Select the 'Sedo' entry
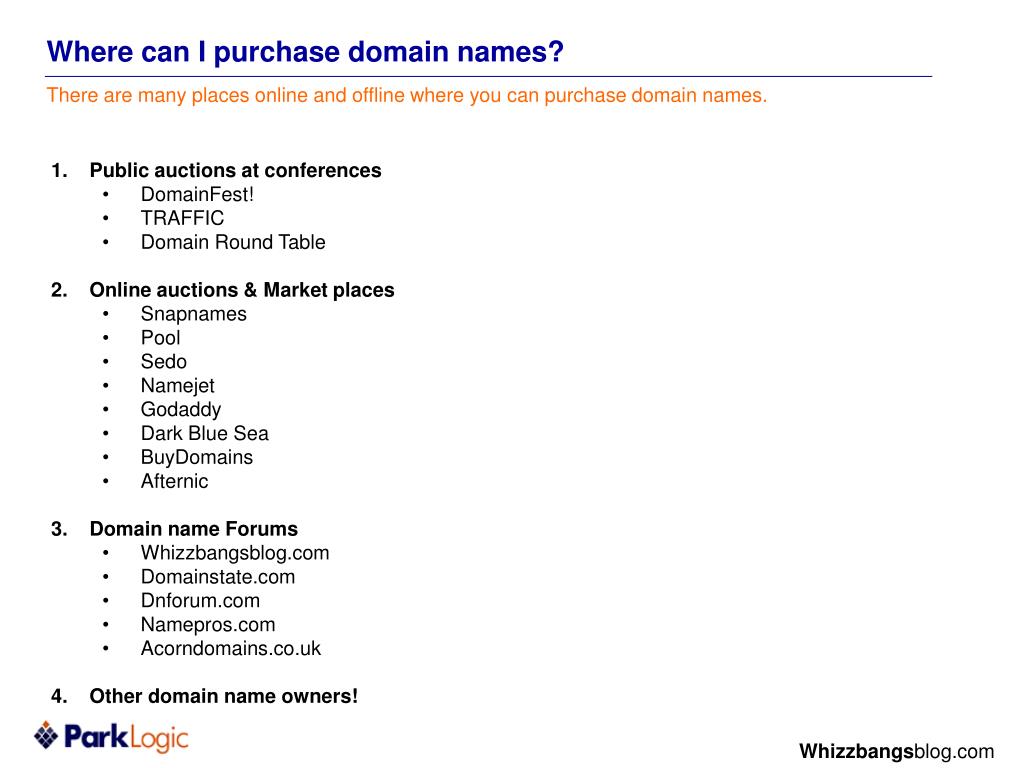 [x=164, y=362]
